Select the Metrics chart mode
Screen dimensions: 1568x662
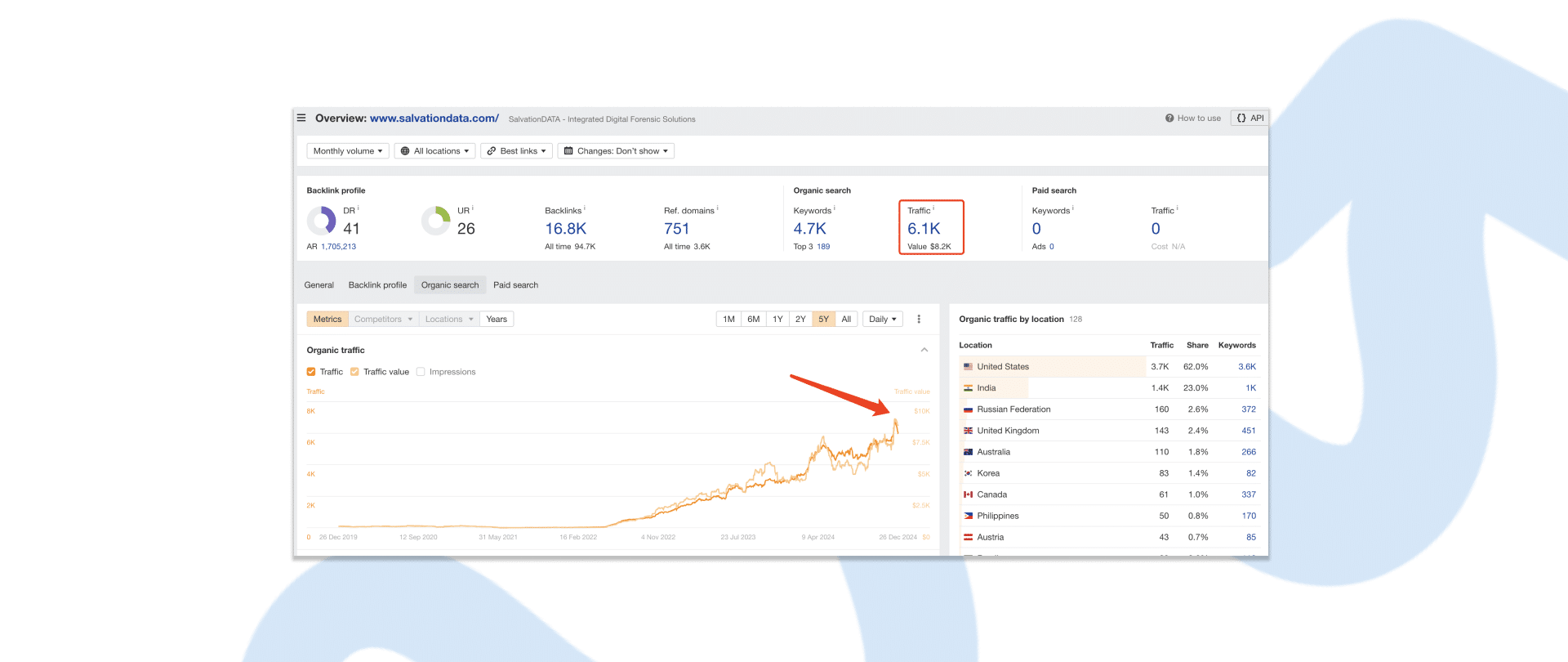(x=327, y=320)
